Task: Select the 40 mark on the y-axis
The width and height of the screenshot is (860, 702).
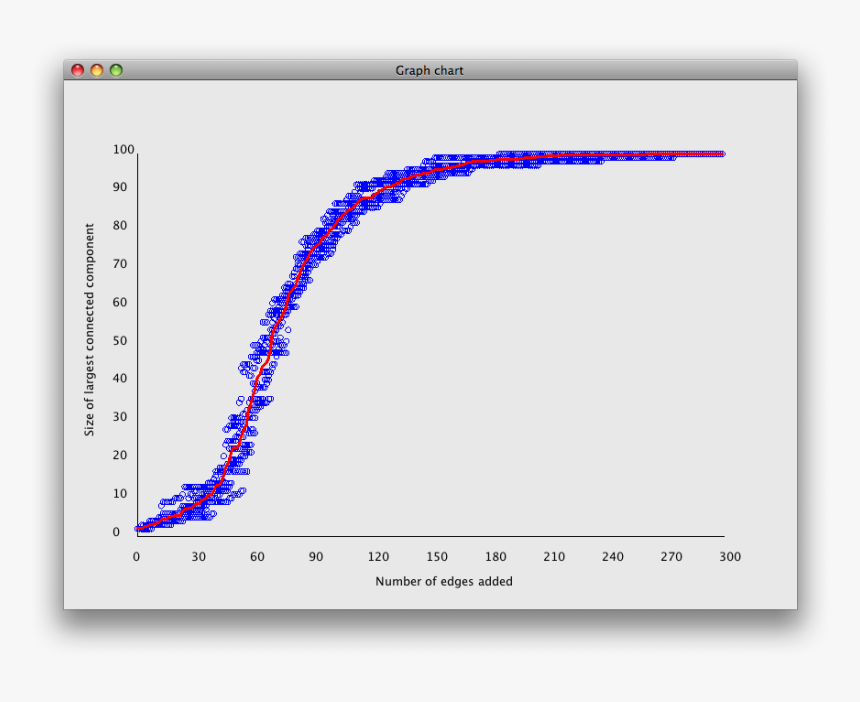Action: tap(120, 379)
